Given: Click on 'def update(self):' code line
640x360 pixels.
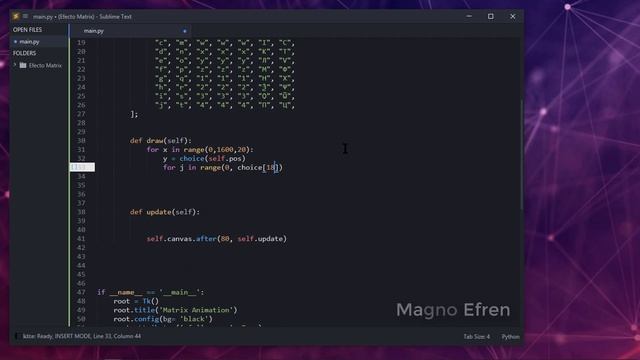Looking at the screenshot, I should pos(165,212).
